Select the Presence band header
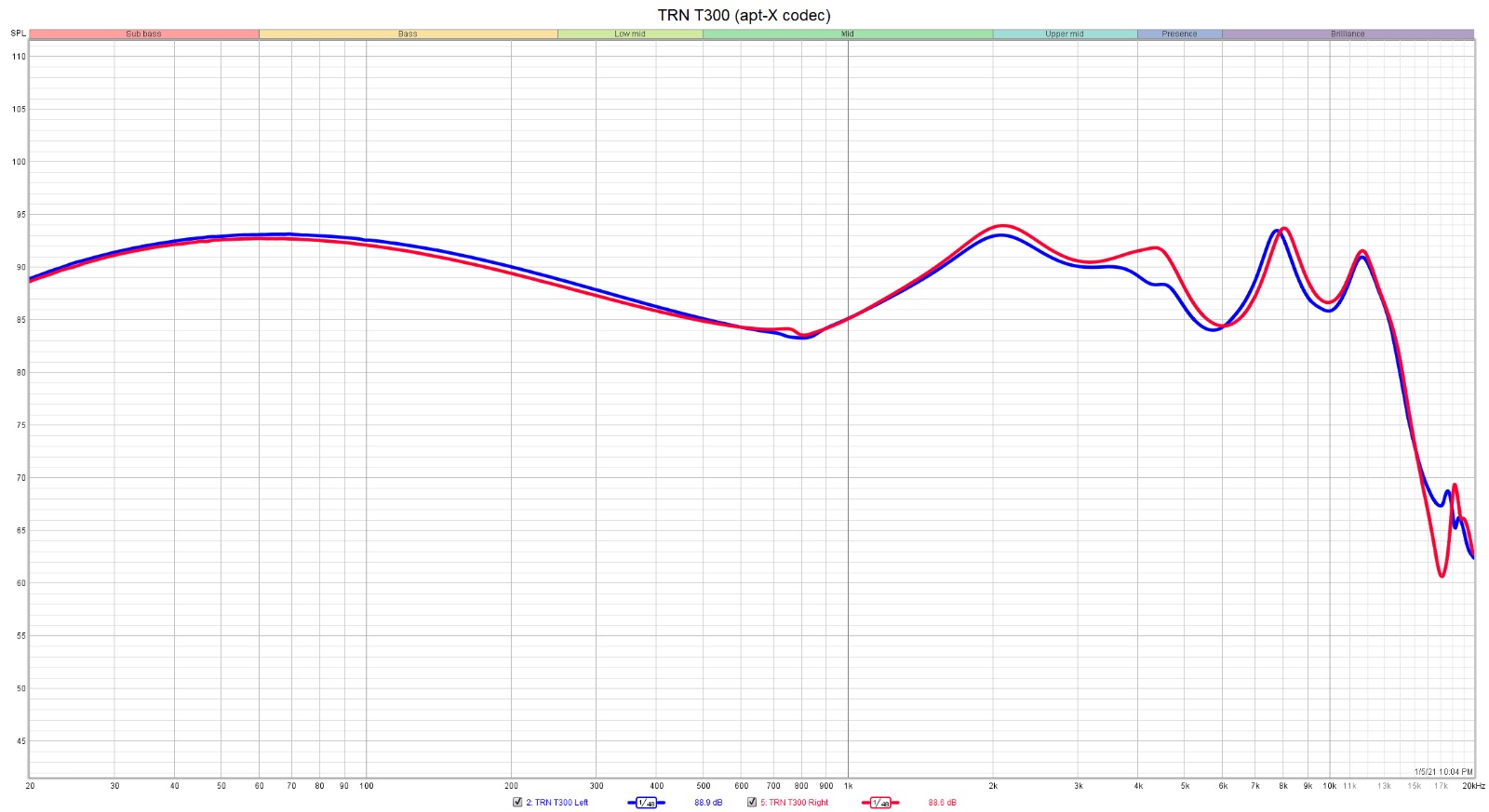Screen dimensions: 1489x812 coord(1179,33)
